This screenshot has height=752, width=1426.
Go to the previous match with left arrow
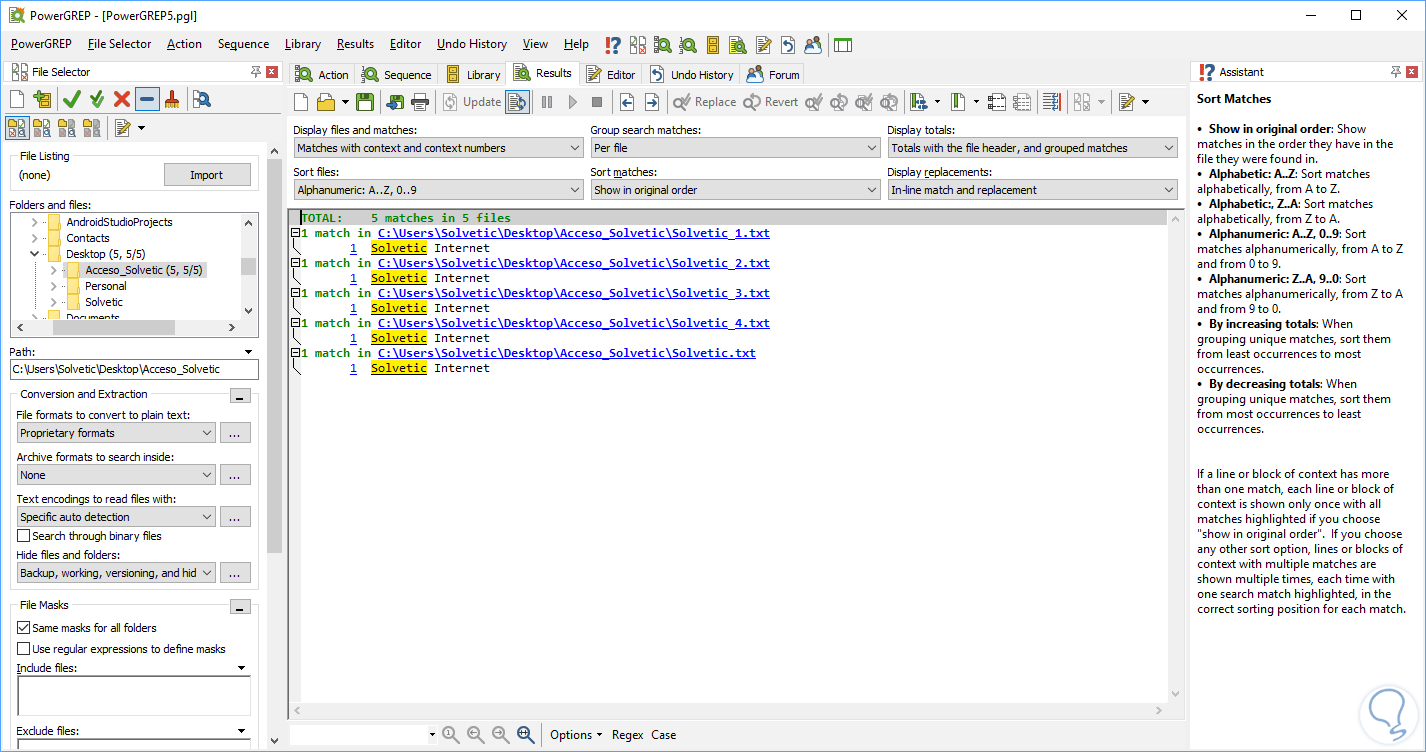tap(627, 102)
